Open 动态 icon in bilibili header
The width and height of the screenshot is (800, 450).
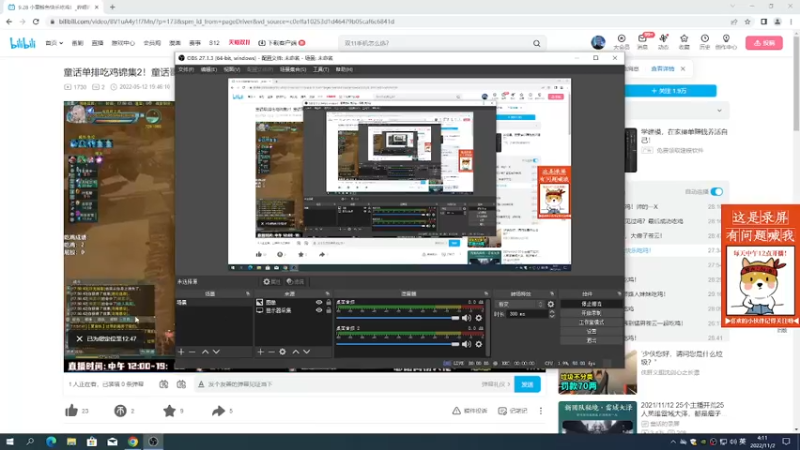pyautogui.click(x=663, y=42)
